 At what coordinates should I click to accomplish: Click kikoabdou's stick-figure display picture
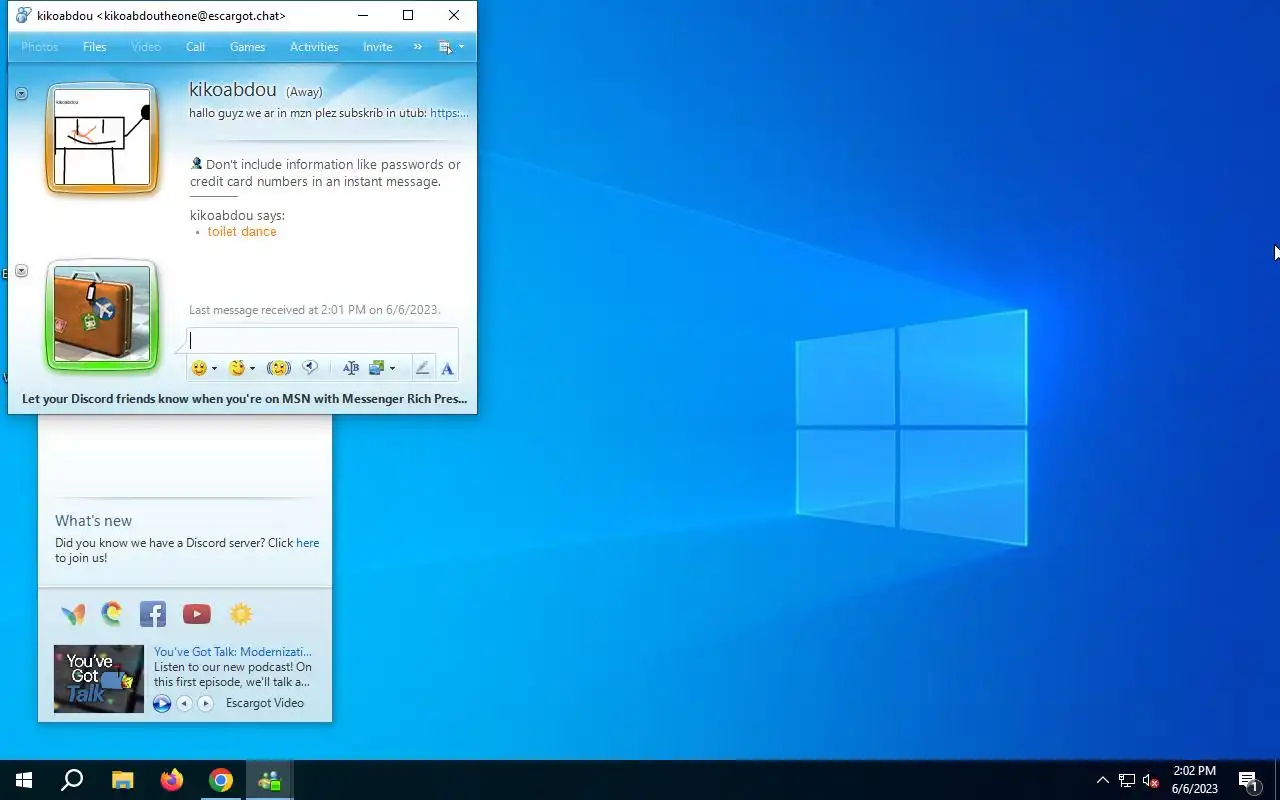102,138
